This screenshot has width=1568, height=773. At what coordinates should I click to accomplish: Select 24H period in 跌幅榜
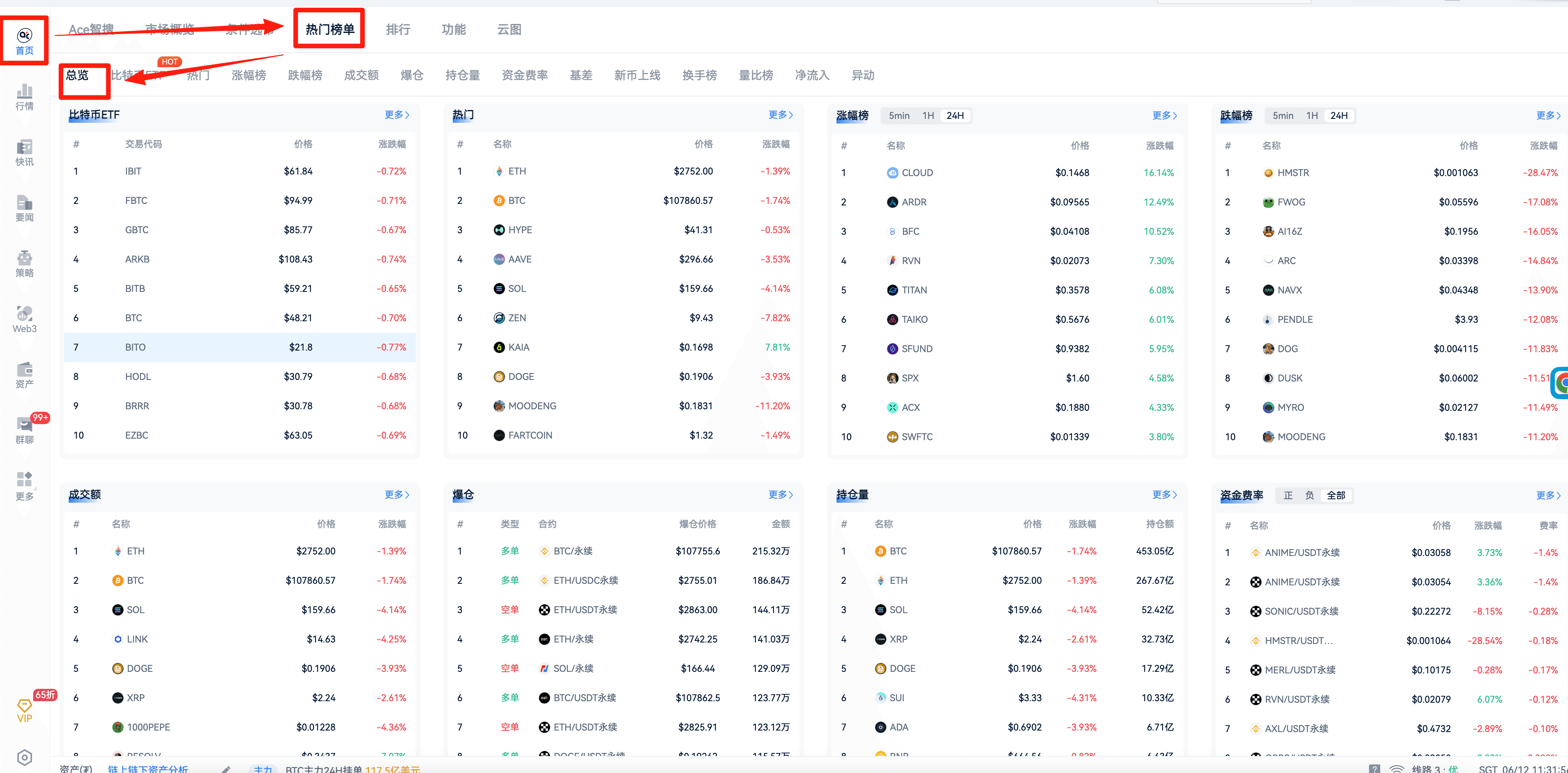click(1339, 116)
